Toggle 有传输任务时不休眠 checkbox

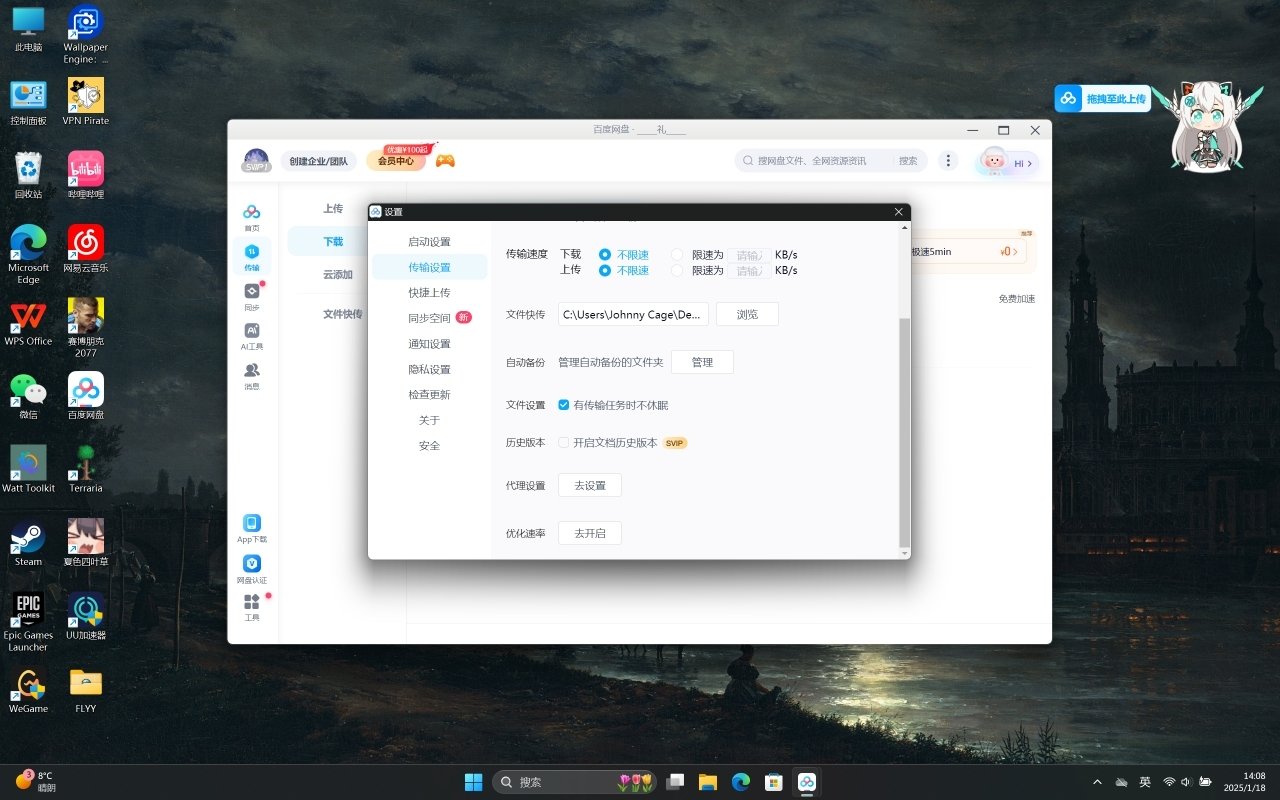[564, 405]
